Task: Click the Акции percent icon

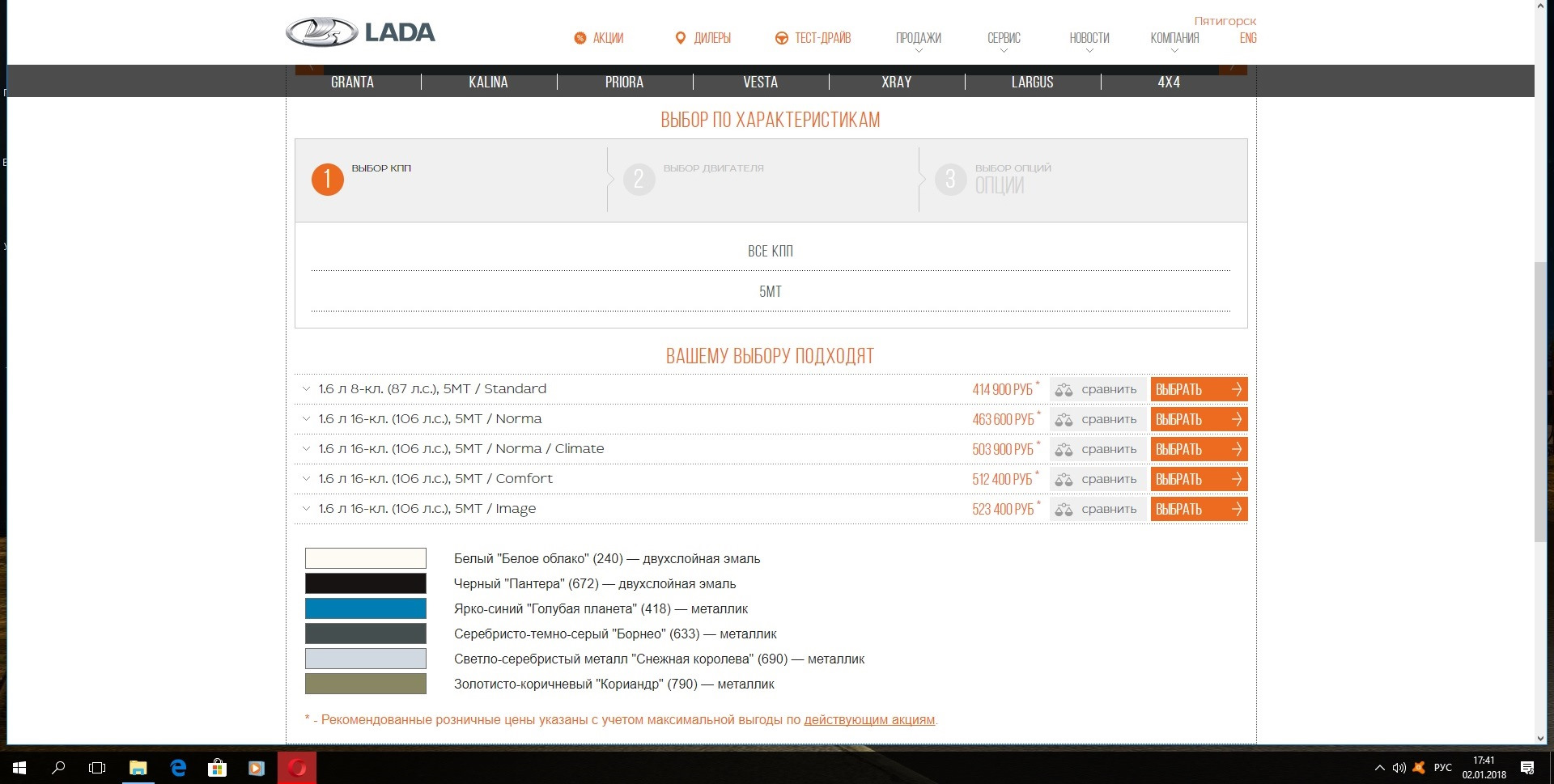Action: [580, 38]
